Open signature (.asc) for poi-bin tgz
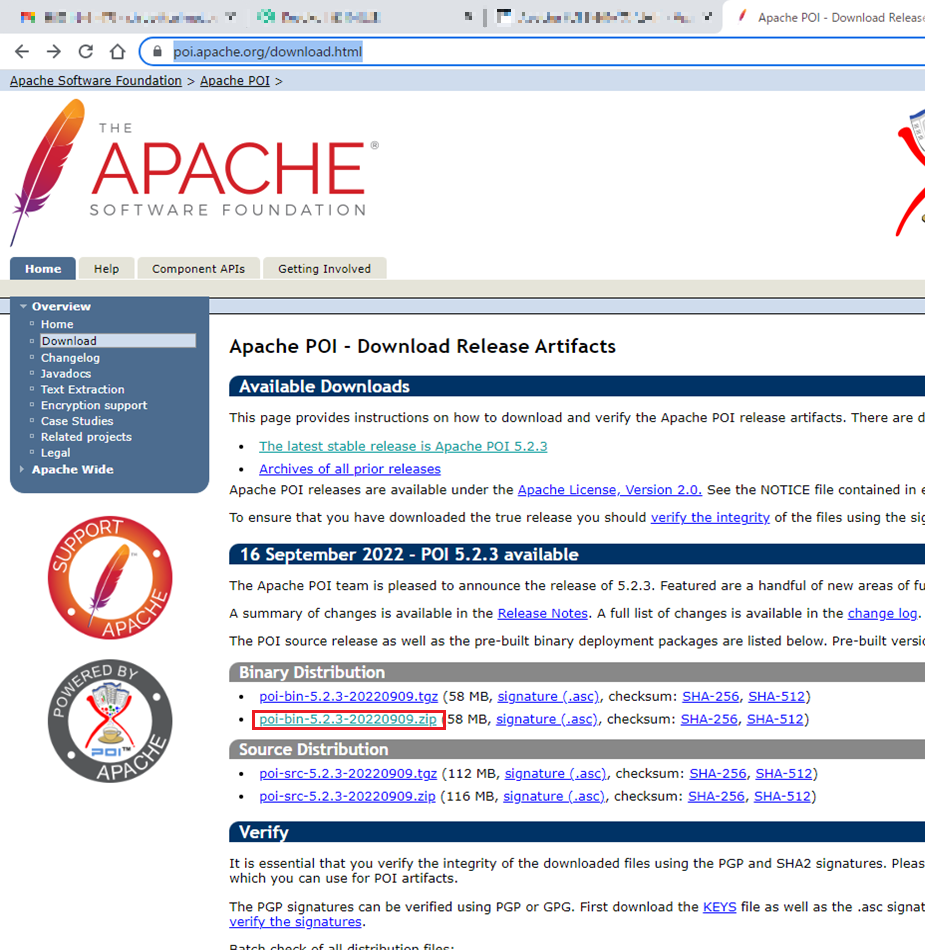925x950 pixels. 548,697
